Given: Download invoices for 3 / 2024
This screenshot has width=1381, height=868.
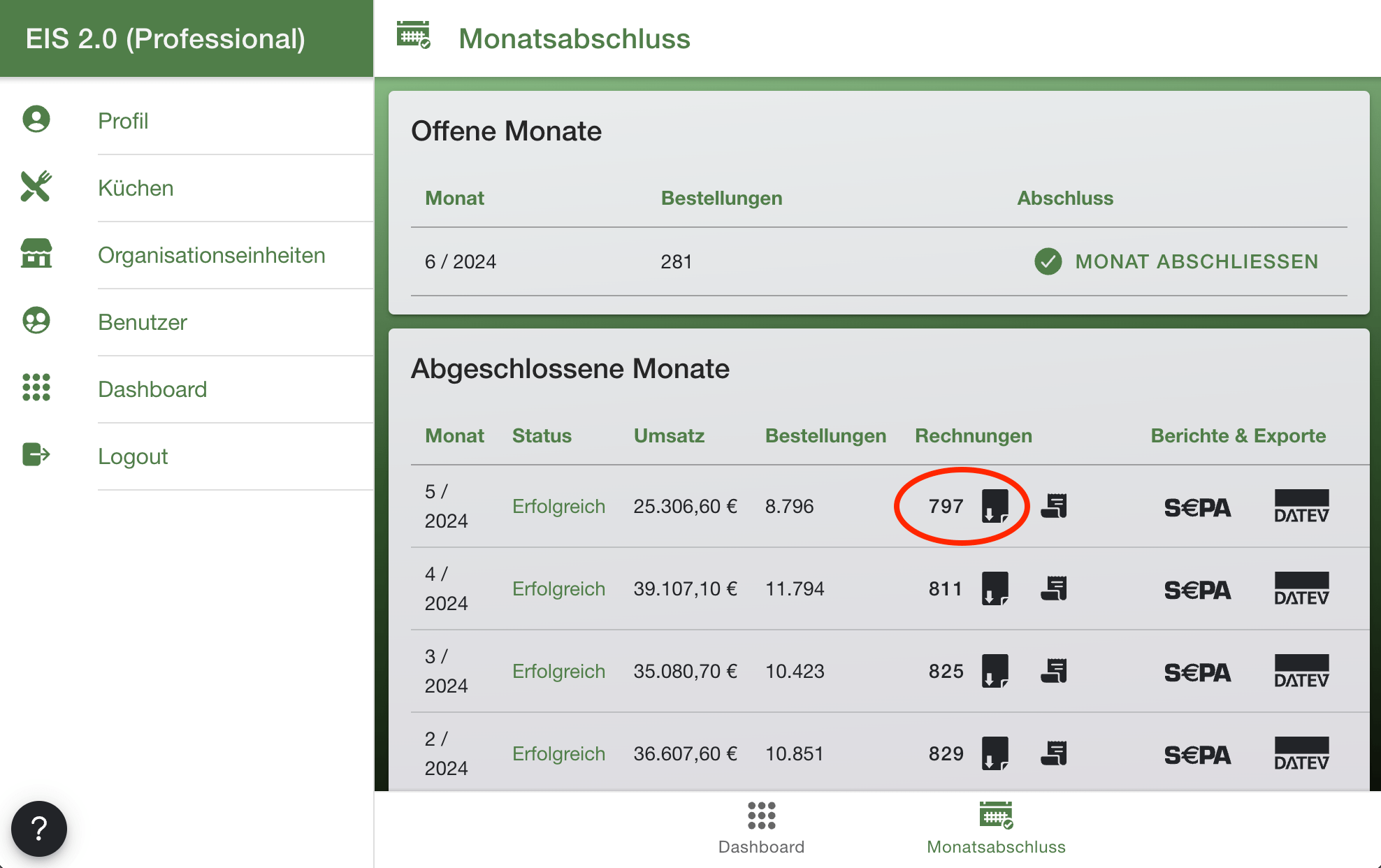Looking at the screenshot, I should [995, 671].
